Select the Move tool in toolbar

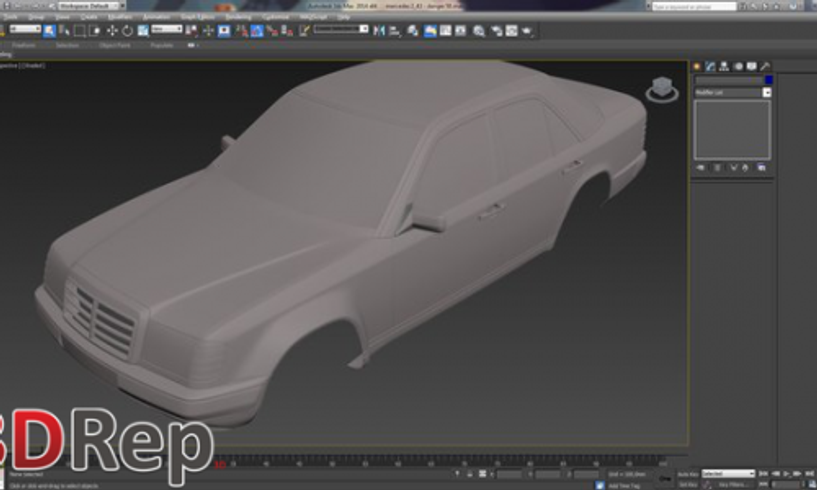pyautogui.click(x=112, y=31)
